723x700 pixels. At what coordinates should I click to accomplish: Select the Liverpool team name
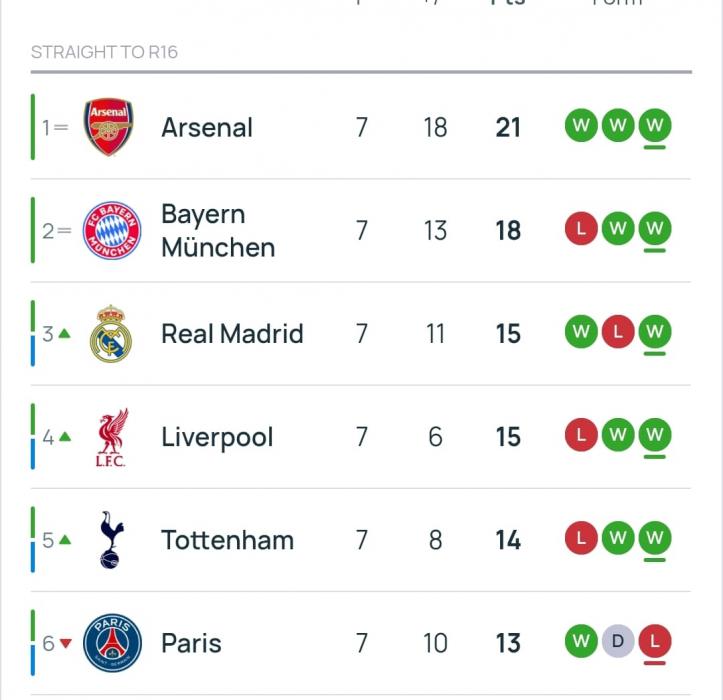pyautogui.click(x=217, y=437)
